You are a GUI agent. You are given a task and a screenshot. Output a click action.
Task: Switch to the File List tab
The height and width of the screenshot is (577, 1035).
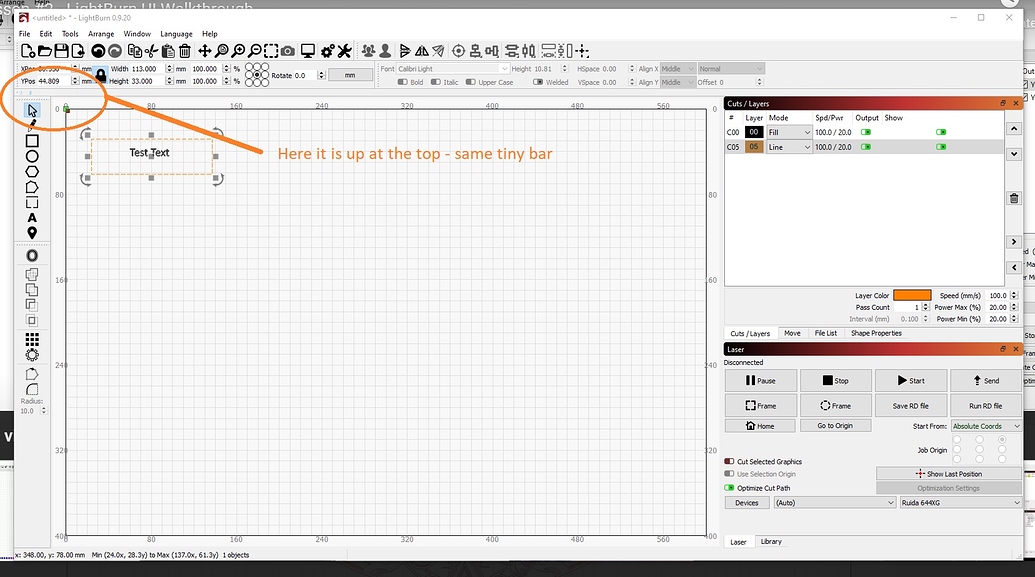click(826, 332)
